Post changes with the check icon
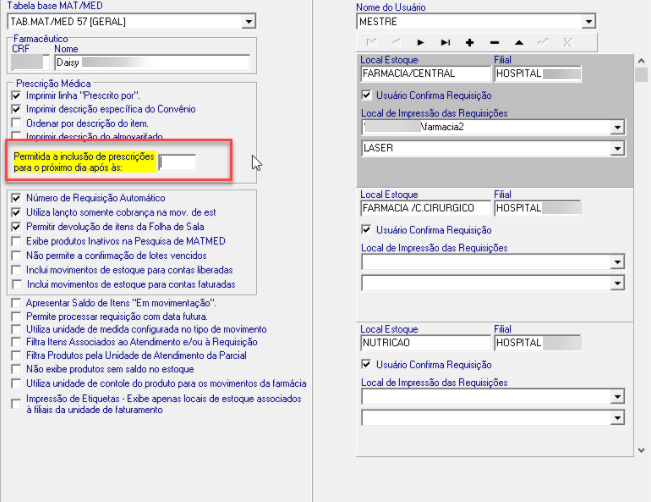This screenshot has width=651, height=502. click(x=543, y=42)
